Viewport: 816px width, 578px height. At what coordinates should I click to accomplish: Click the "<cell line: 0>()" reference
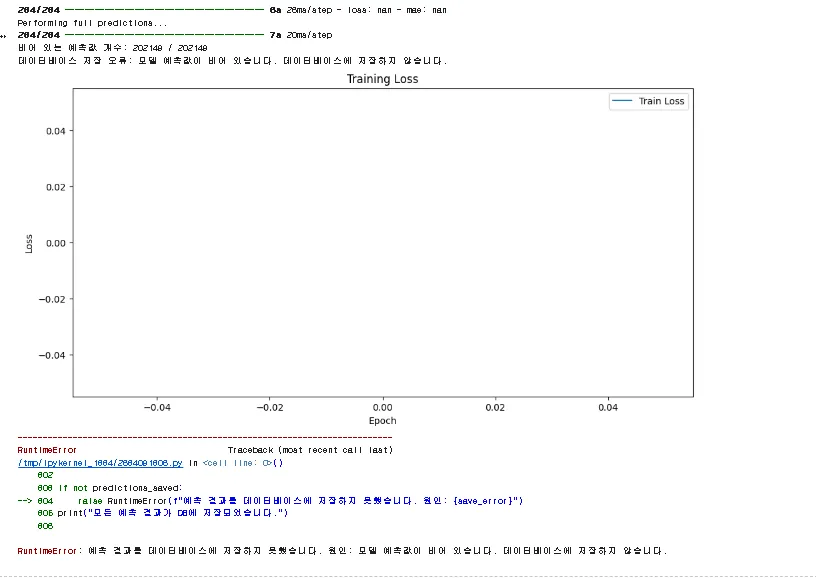pyautogui.click(x=243, y=463)
